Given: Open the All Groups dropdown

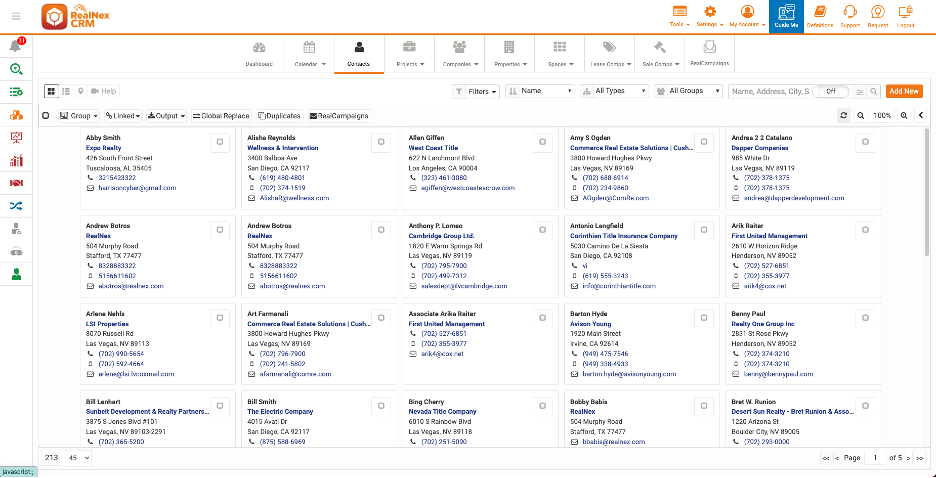Looking at the screenshot, I should (688, 91).
